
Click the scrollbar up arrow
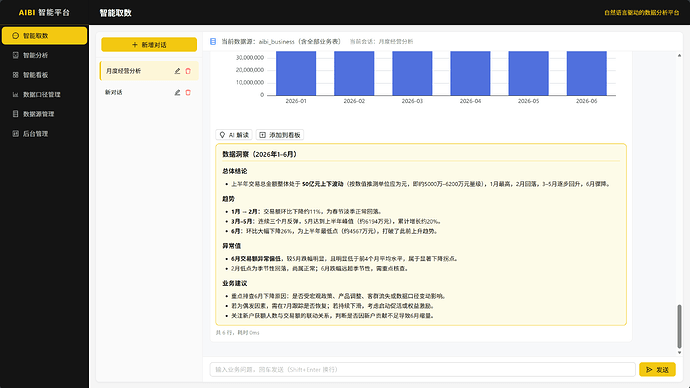pyautogui.click(x=679, y=55)
